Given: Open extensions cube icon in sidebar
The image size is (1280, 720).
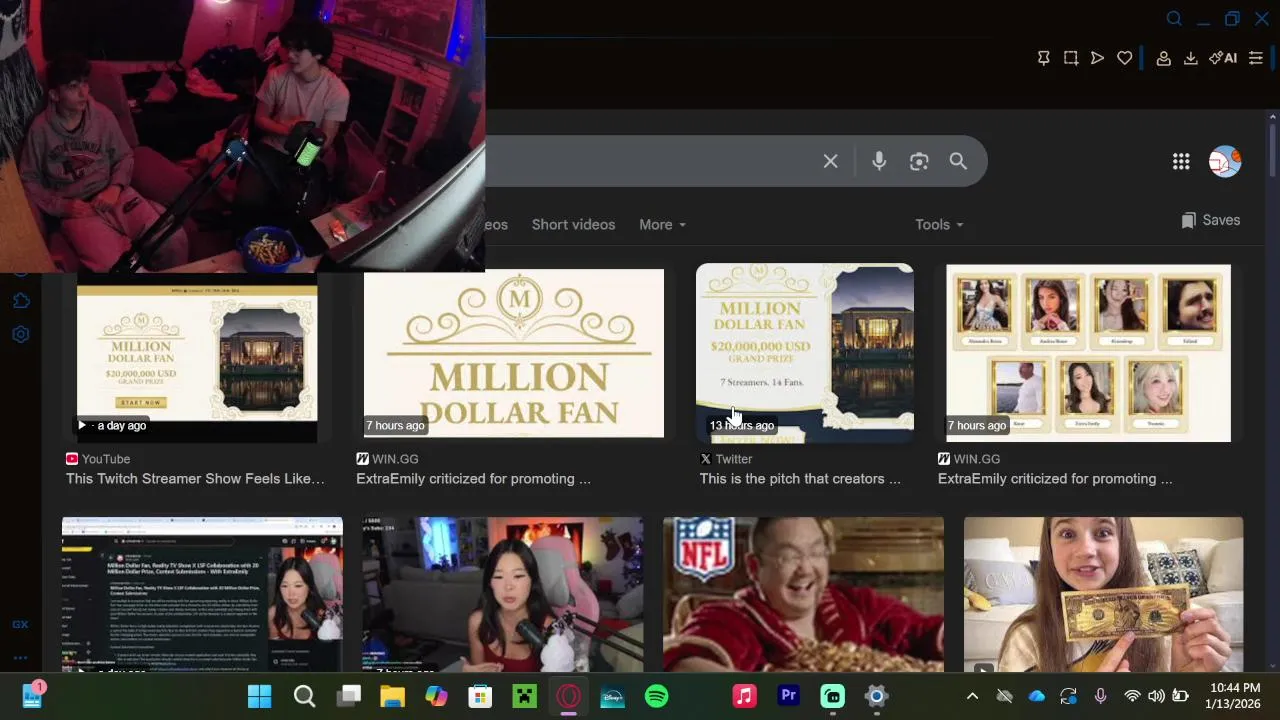Looking at the screenshot, I should [x=20, y=300].
